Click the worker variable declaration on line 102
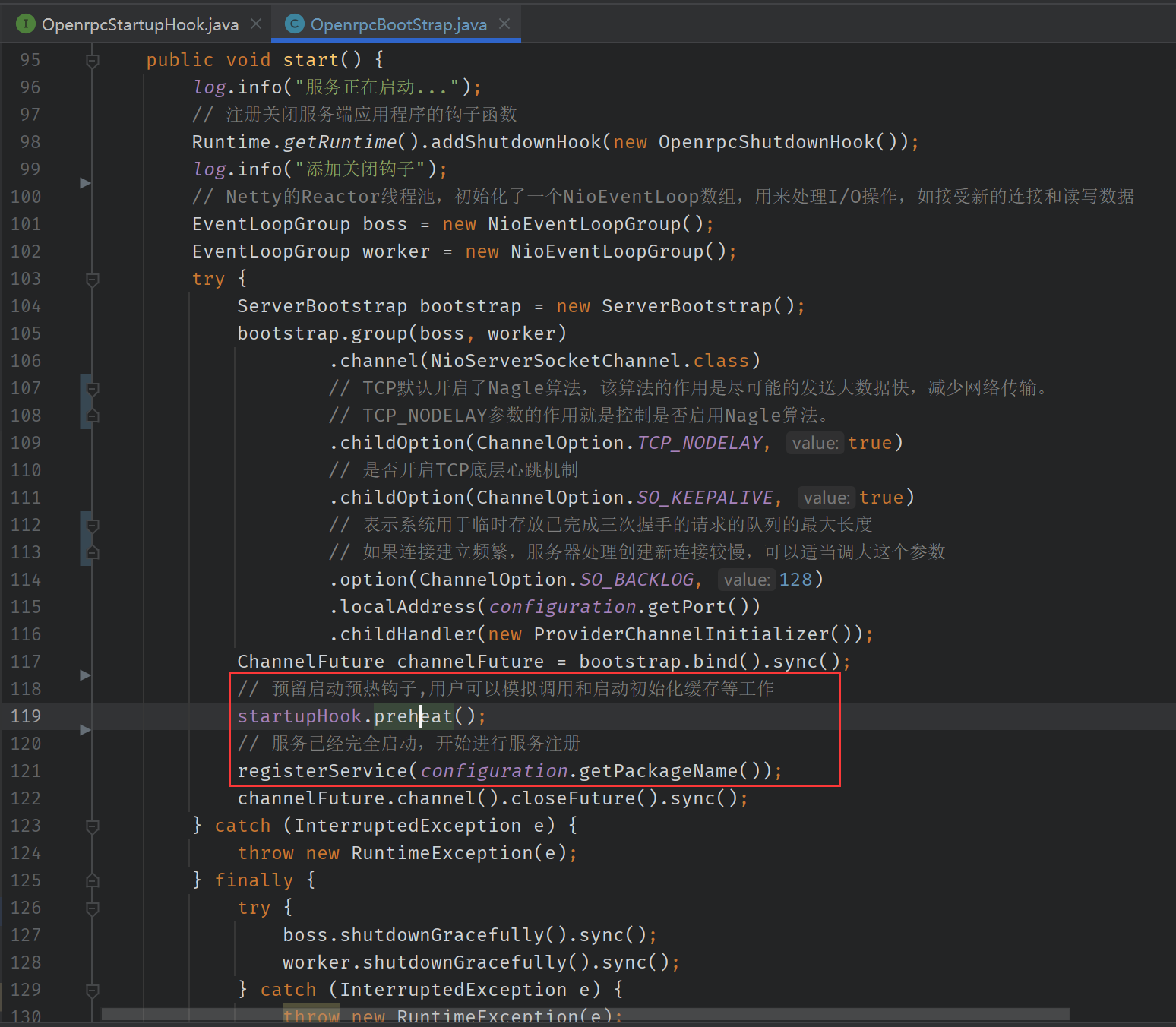1176x1027 pixels. click(396, 251)
